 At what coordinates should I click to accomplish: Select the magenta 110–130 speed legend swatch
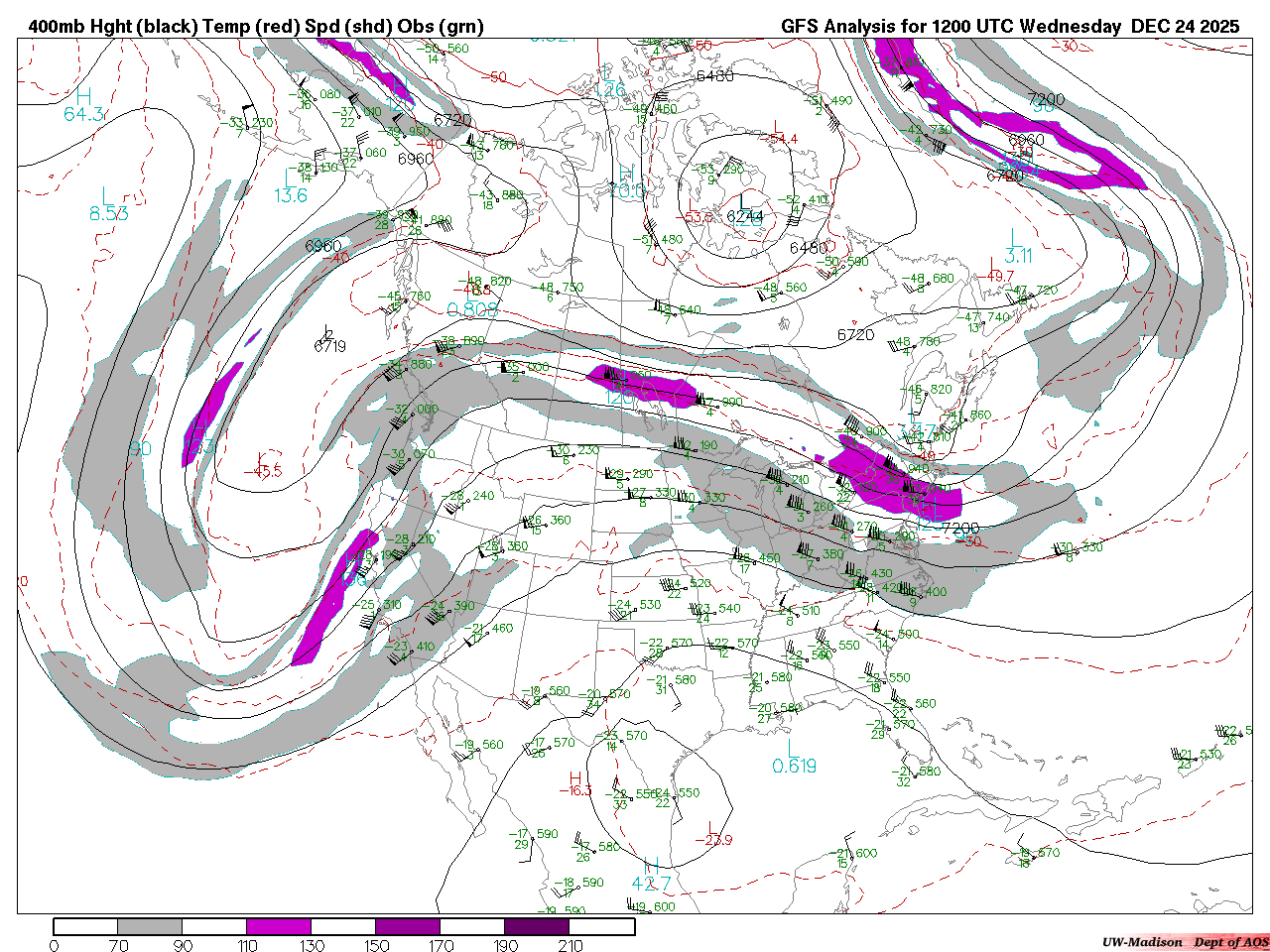(279, 926)
